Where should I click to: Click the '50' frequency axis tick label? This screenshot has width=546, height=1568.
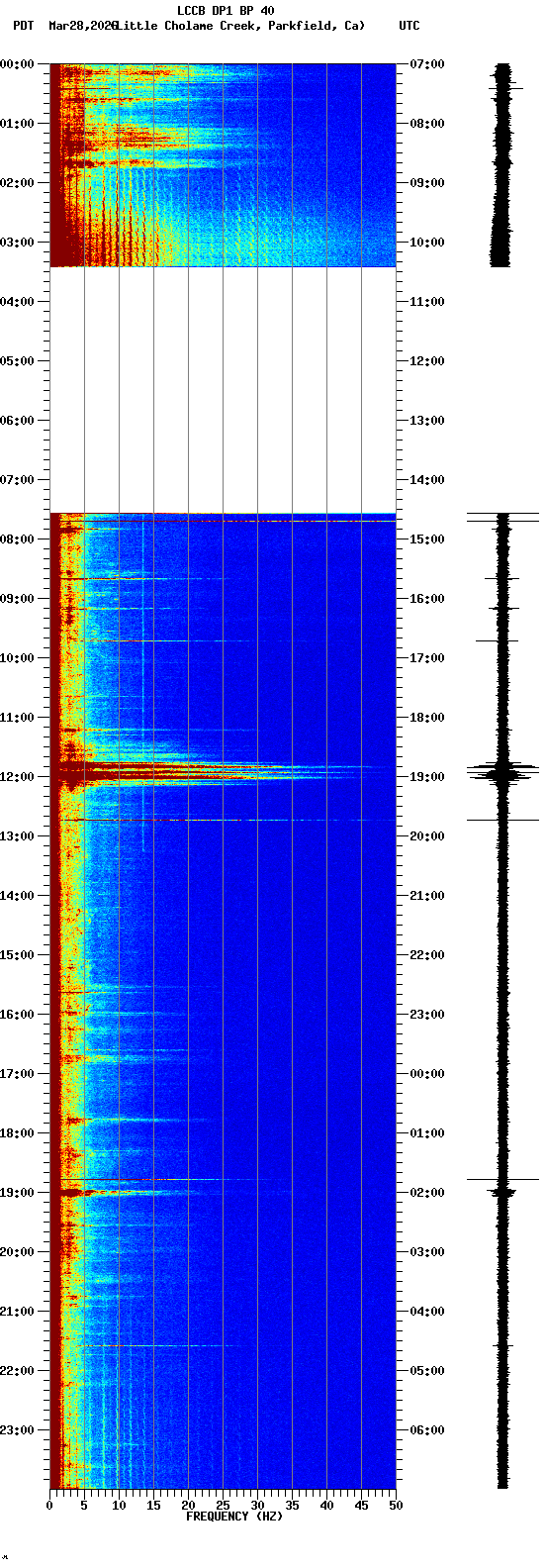tap(396, 1506)
